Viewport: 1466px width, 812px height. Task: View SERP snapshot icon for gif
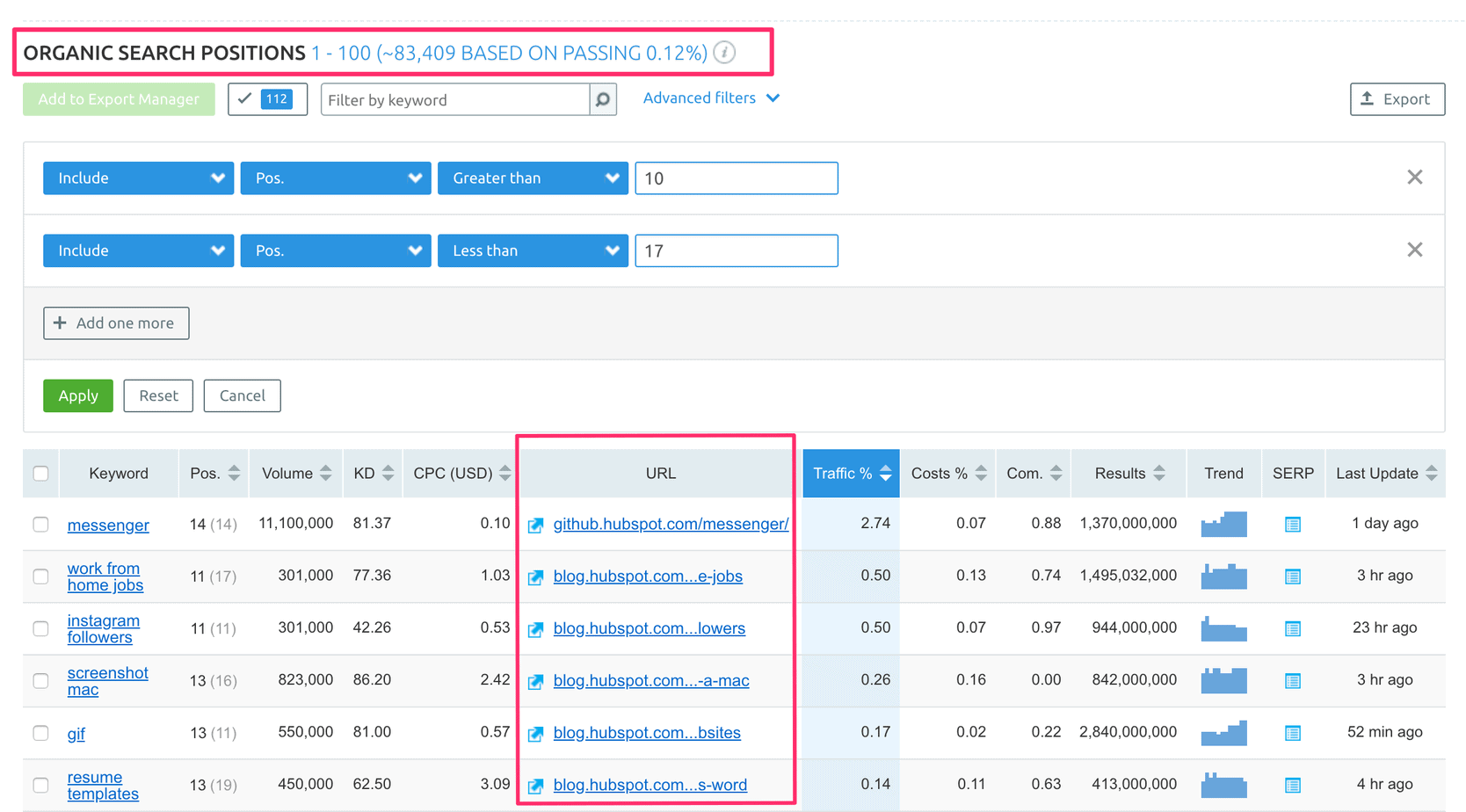click(x=1293, y=733)
